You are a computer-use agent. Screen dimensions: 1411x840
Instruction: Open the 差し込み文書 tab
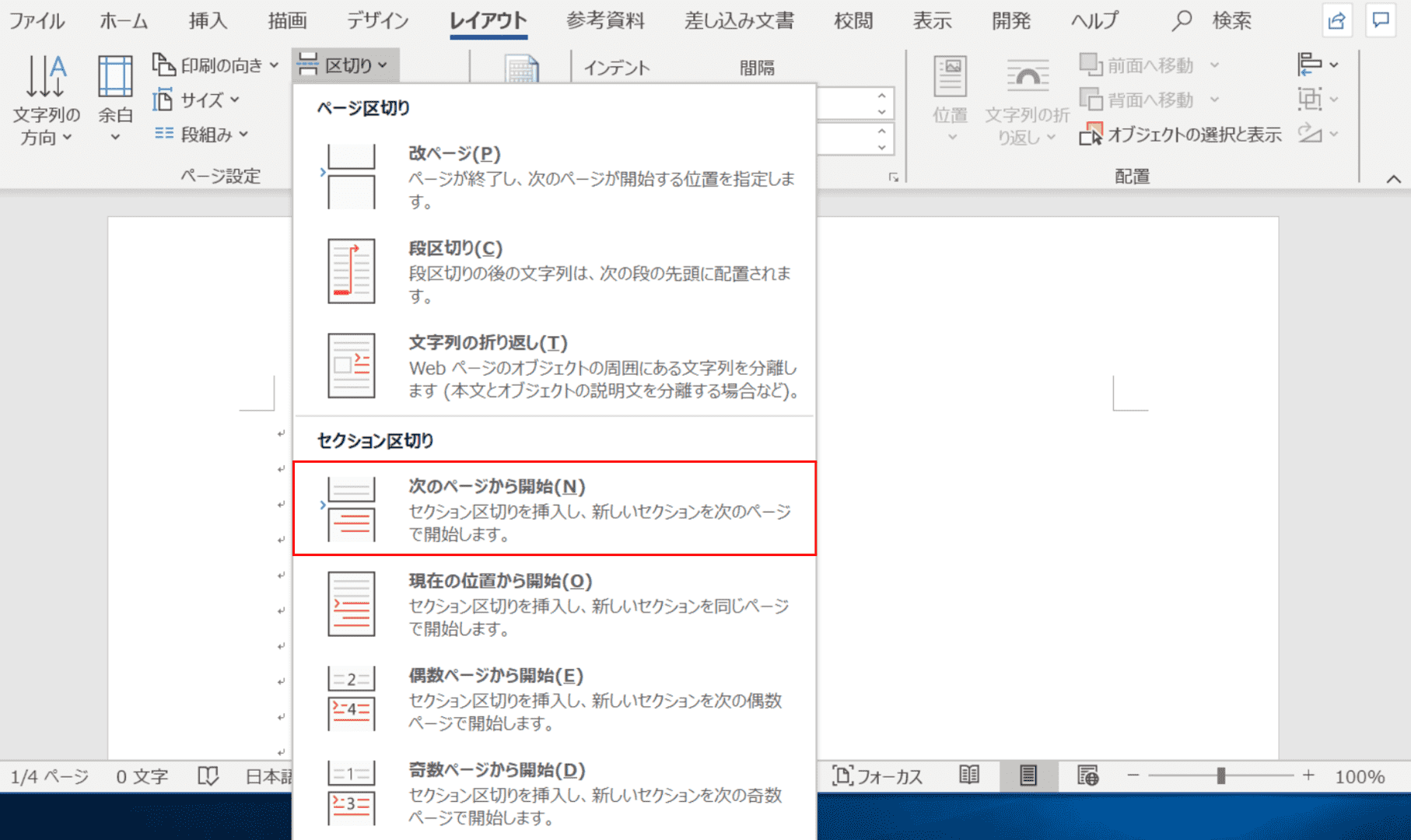(739, 20)
